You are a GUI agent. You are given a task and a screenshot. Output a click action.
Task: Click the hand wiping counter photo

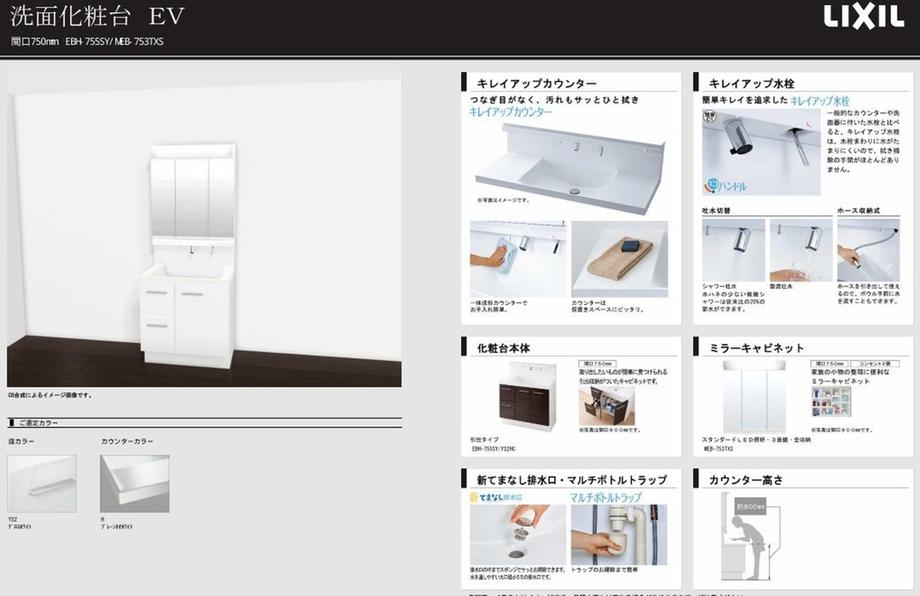coord(518,258)
